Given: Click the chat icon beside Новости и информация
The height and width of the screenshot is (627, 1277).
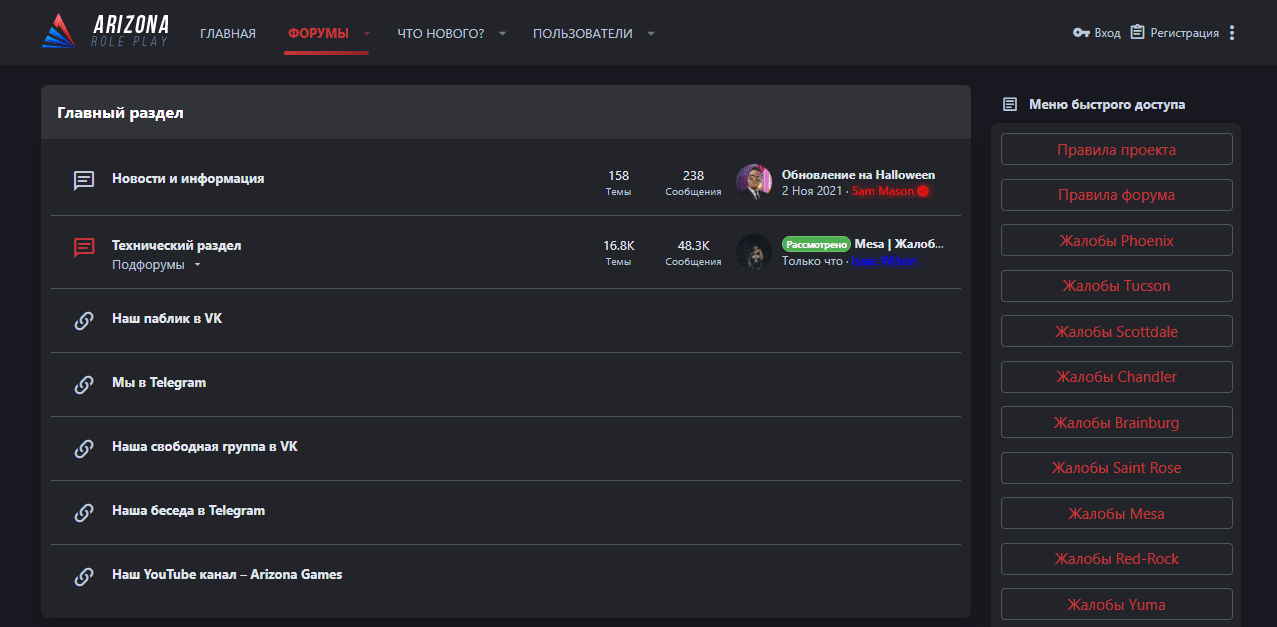Looking at the screenshot, I should tap(84, 180).
